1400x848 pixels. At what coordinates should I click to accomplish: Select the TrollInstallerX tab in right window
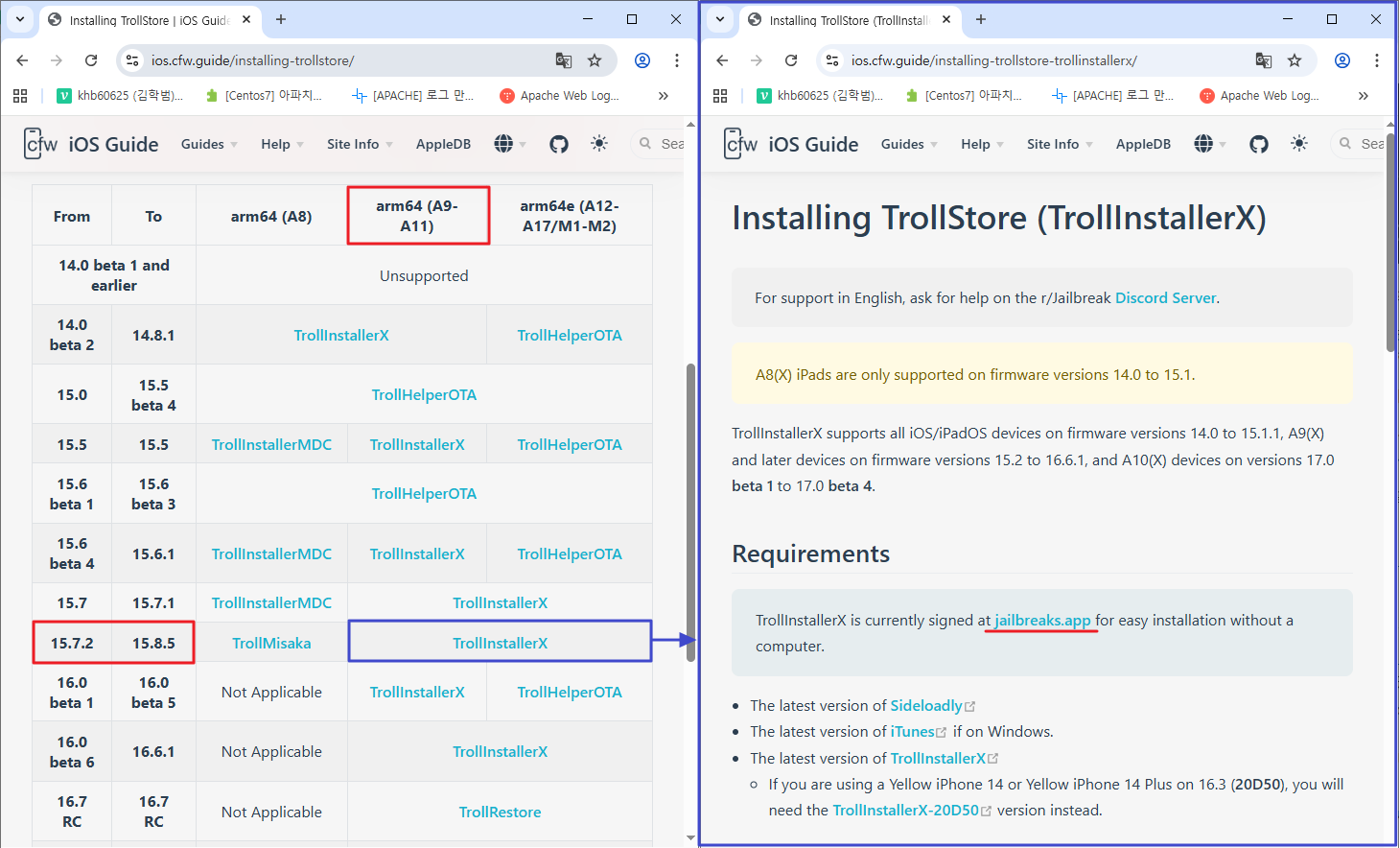tap(849, 20)
